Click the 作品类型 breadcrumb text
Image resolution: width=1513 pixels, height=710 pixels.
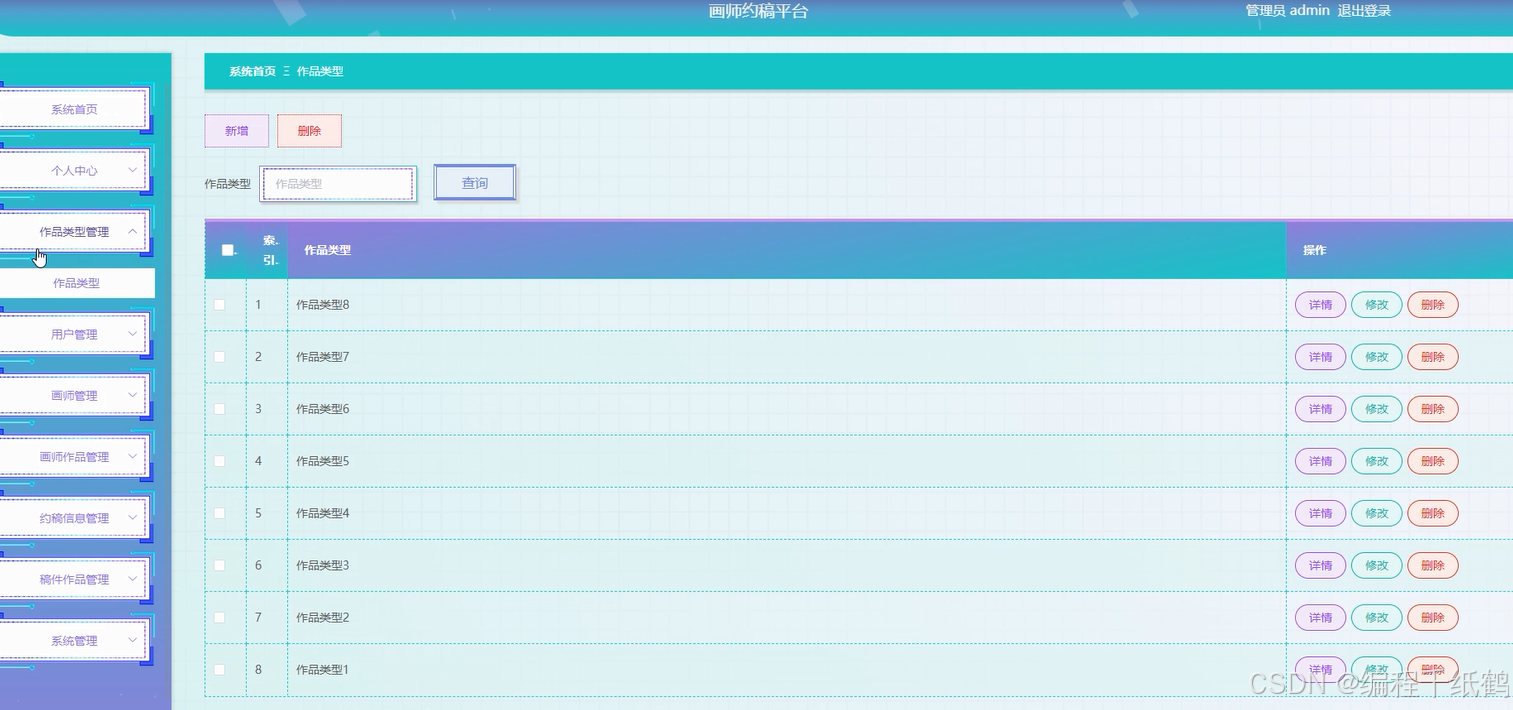[x=320, y=71]
